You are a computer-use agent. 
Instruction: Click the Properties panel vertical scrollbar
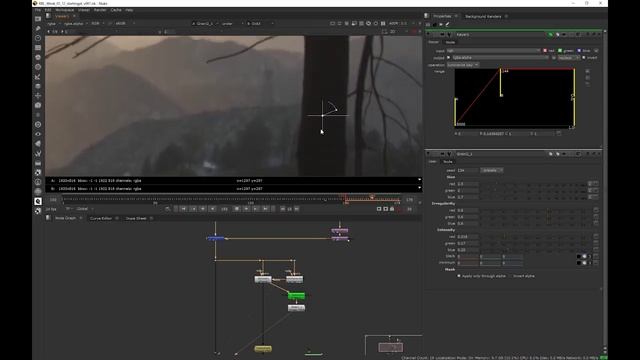pyautogui.click(x=604, y=190)
